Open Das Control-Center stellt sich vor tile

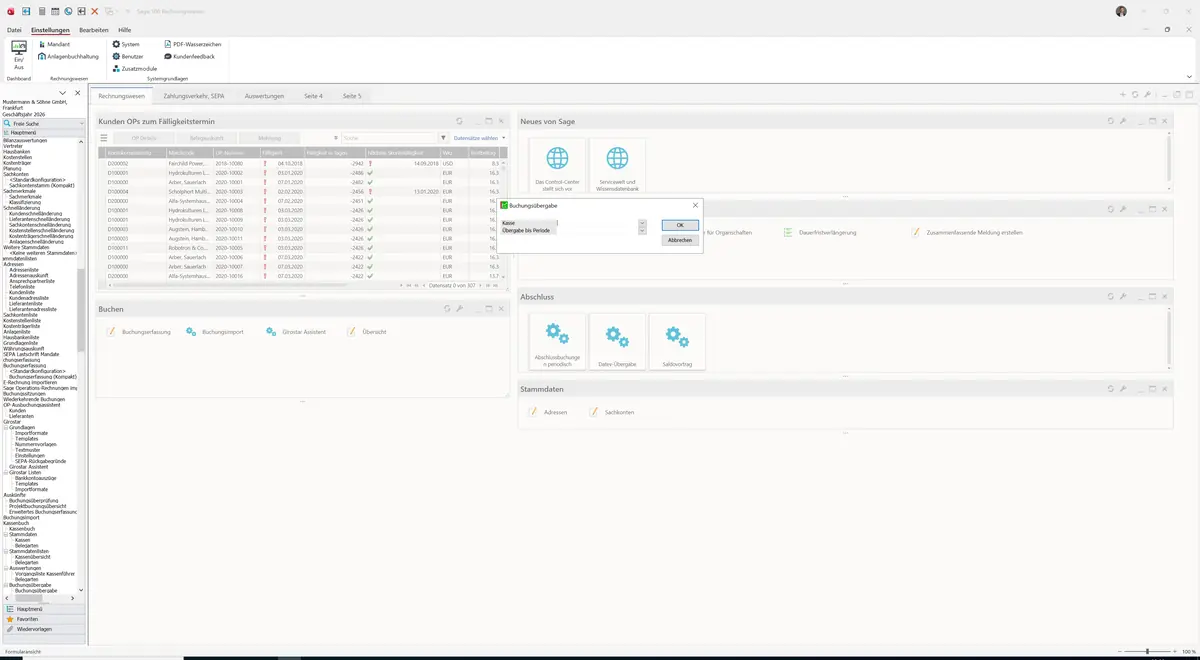pyautogui.click(x=557, y=166)
